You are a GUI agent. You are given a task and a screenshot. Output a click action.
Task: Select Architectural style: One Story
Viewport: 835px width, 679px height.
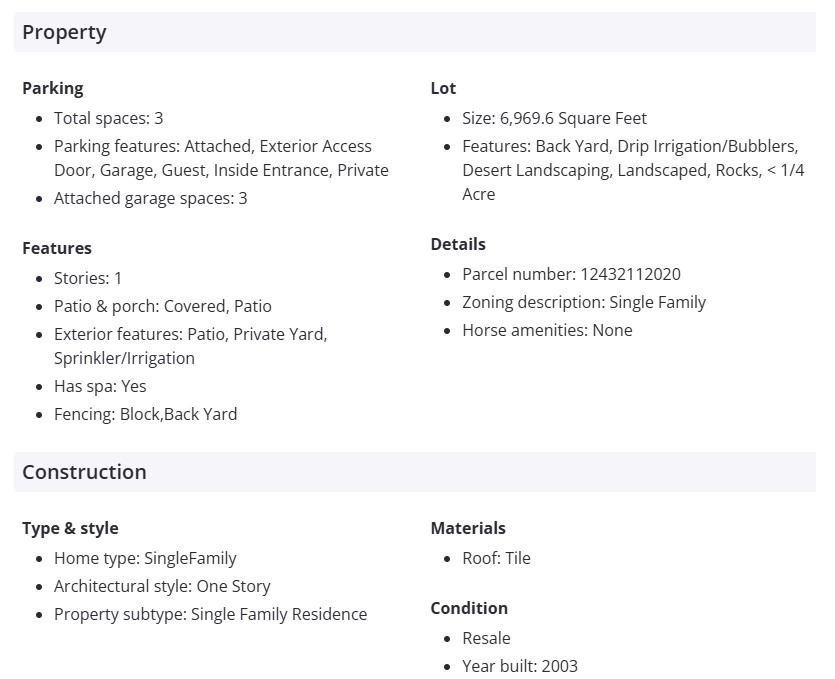(162, 586)
